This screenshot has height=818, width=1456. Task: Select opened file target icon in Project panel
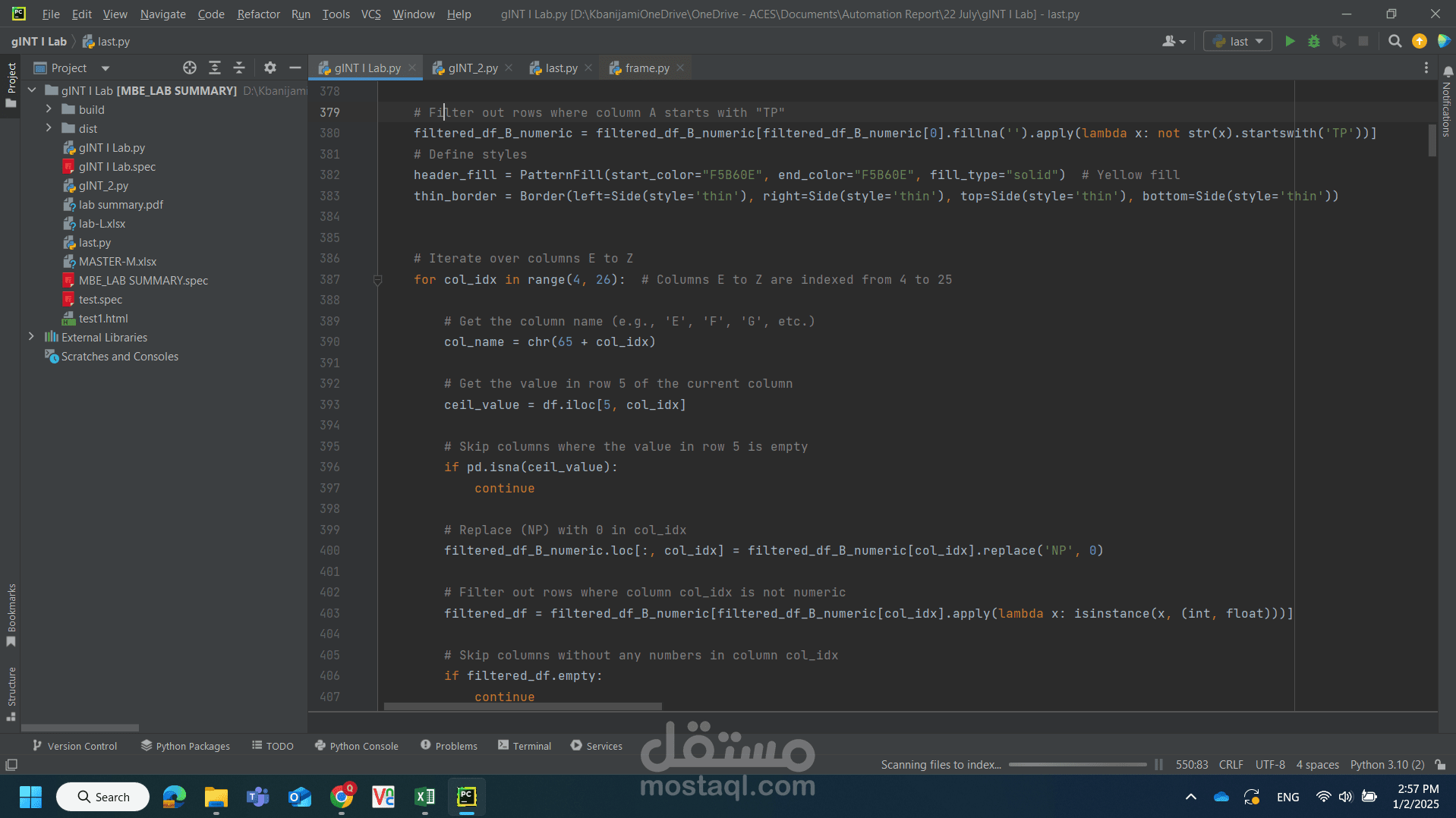pos(190,68)
